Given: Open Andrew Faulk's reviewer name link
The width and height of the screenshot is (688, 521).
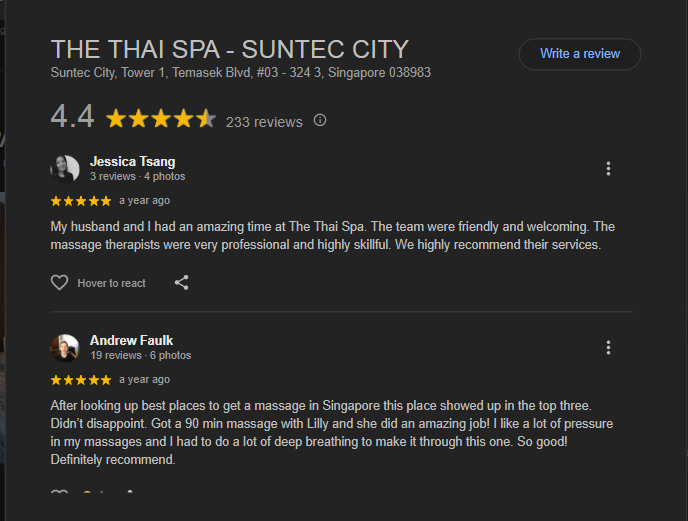Looking at the screenshot, I should [131, 340].
